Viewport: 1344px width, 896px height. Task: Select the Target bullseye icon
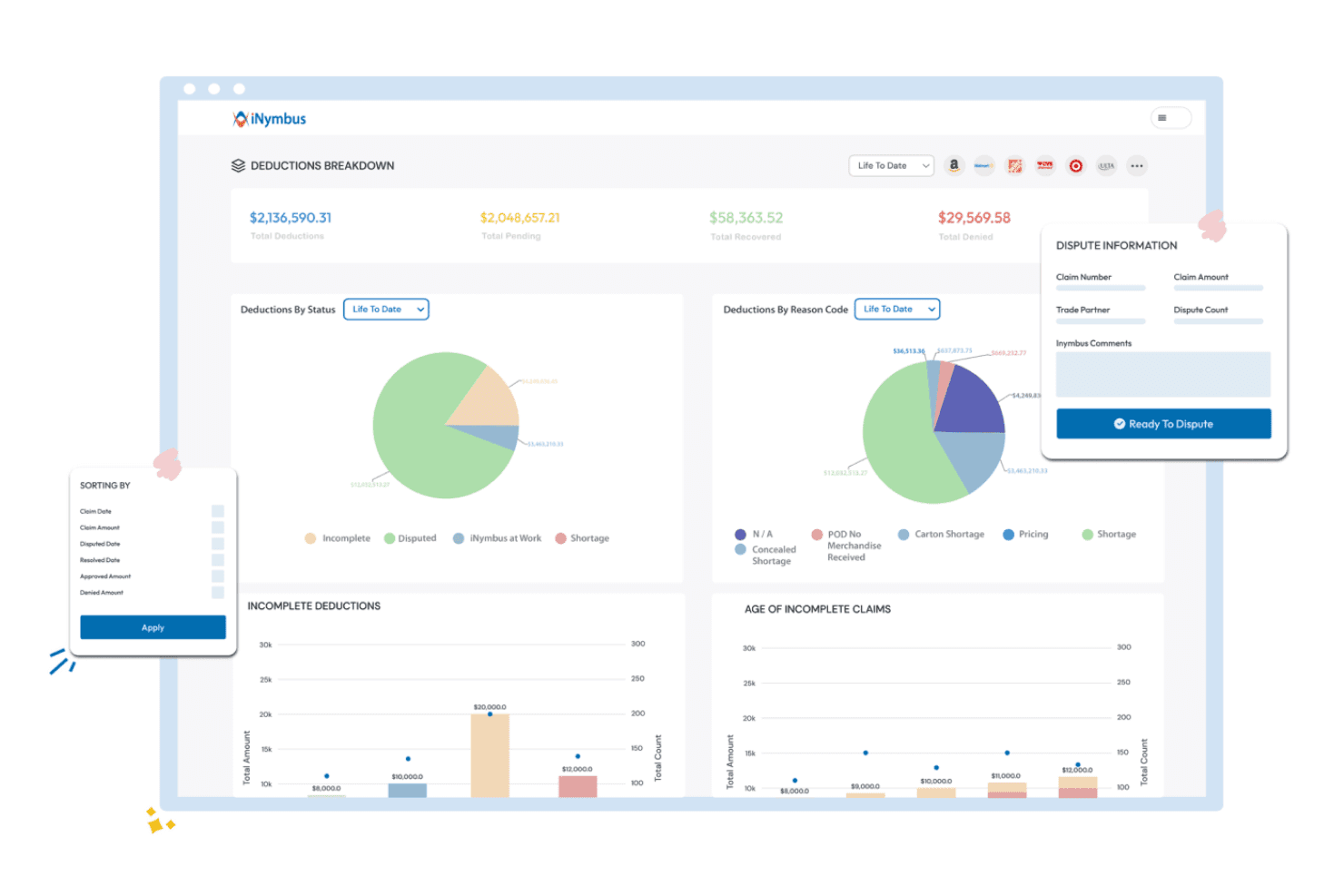pyautogui.click(x=1075, y=165)
